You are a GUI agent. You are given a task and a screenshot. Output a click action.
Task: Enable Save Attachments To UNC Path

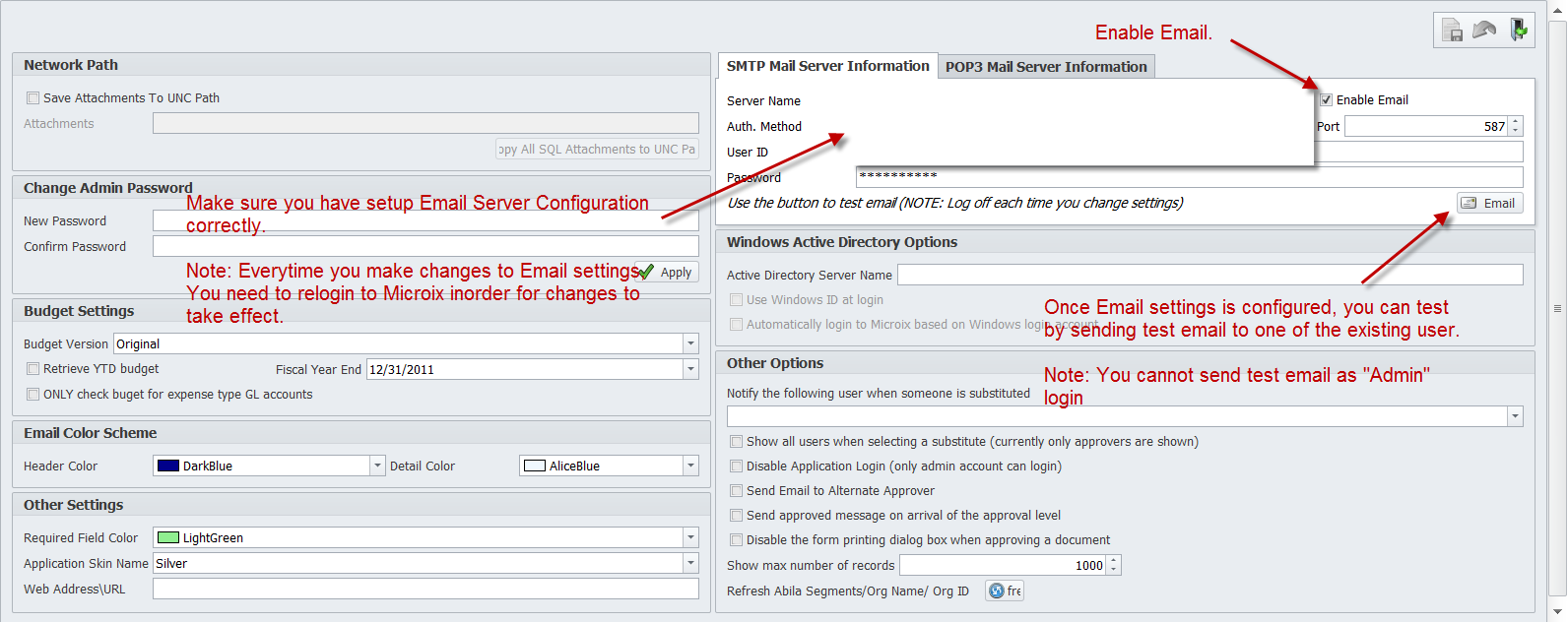click(33, 98)
